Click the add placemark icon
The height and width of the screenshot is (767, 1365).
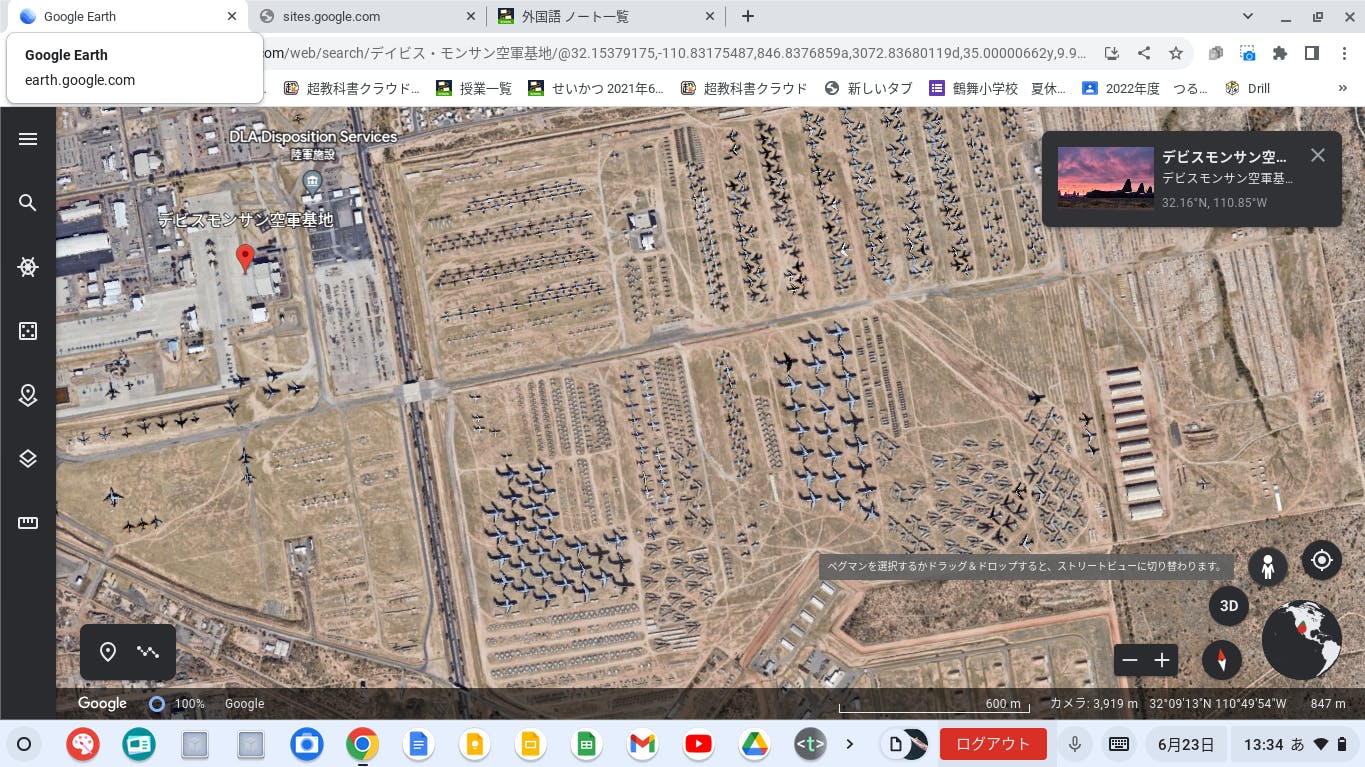pyautogui.click(x=108, y=652)
